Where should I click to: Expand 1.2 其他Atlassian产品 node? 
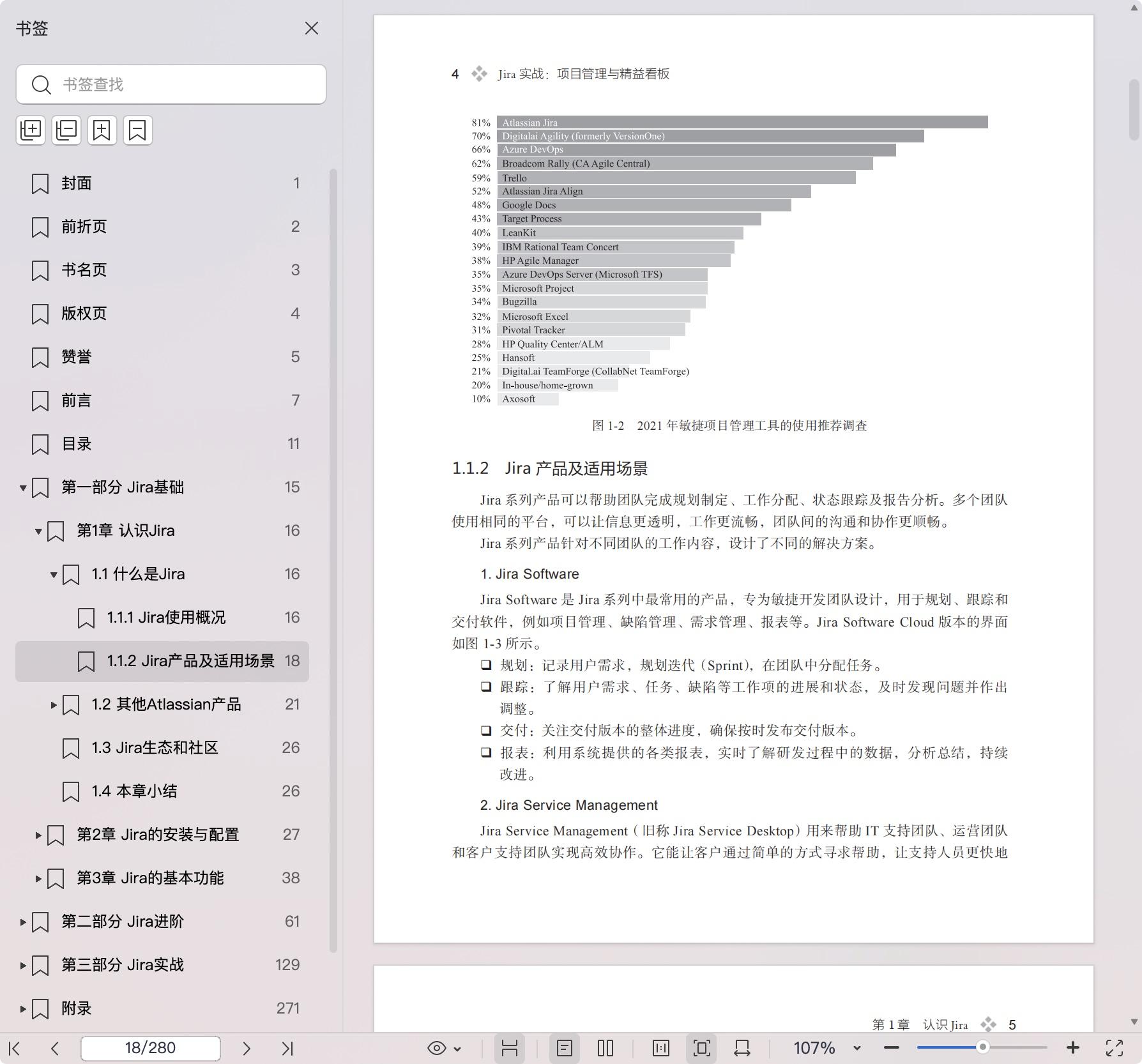(54, 705)
